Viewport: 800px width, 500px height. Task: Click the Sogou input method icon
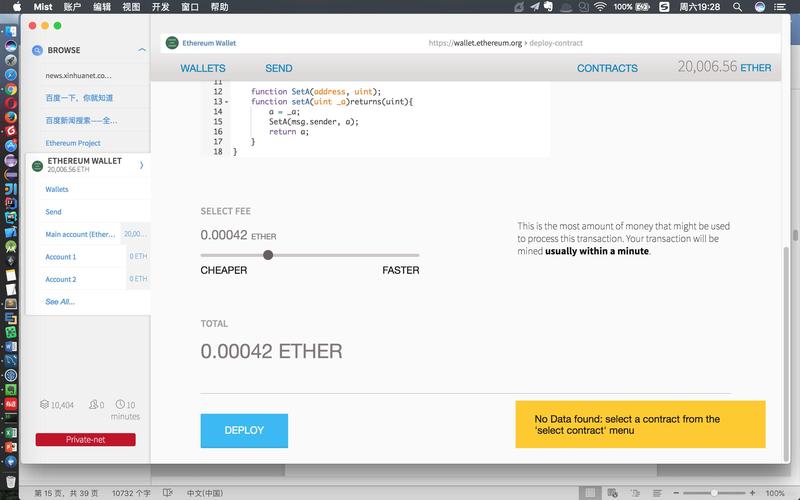pos(664,7)
